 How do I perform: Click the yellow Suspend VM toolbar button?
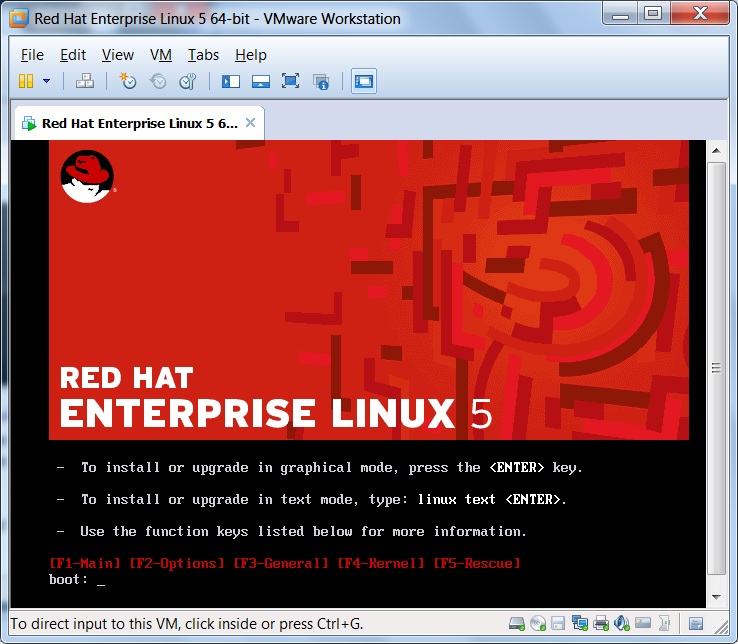coord(26,81)
